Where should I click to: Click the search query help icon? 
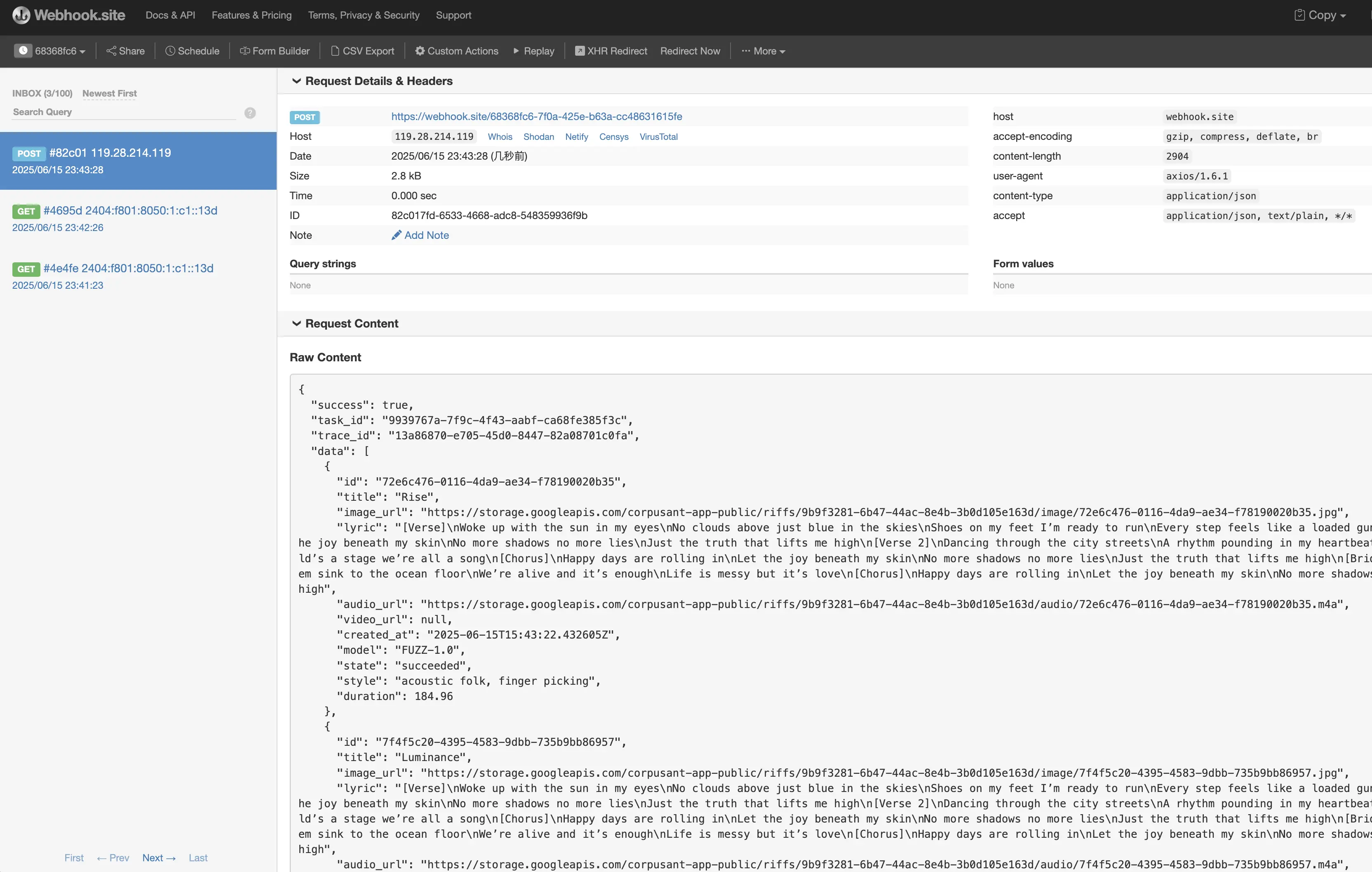point(249,113)
